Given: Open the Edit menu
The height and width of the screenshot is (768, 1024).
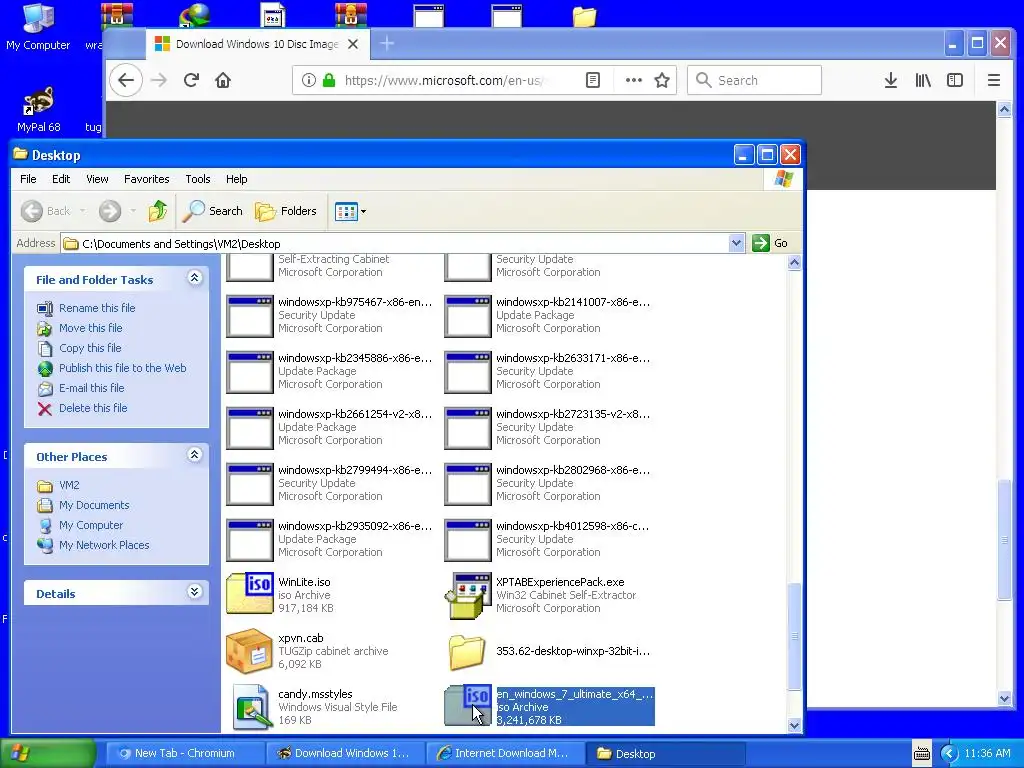Looking at the screenshot, I should [61, 179].
